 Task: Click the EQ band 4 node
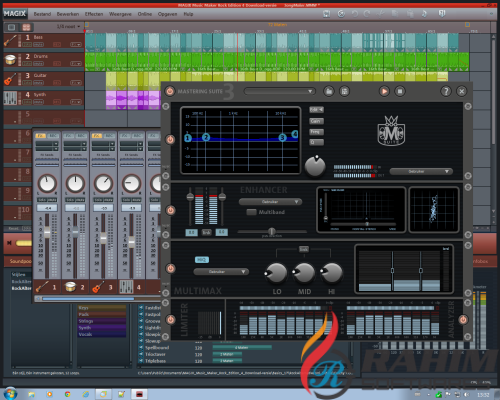click(x=295, y=134)
